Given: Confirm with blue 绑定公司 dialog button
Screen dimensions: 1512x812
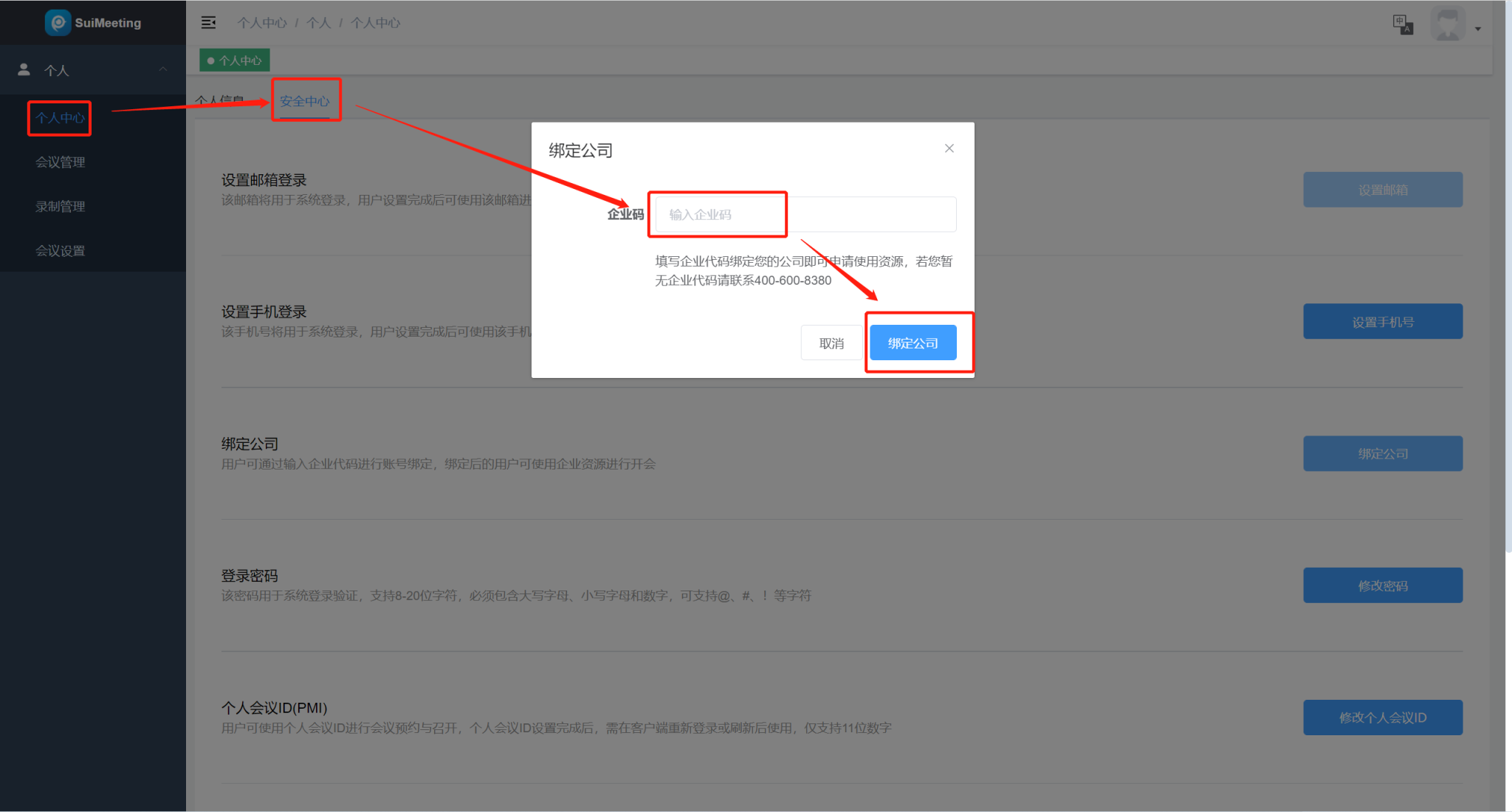Looking at the screenshot, I should [x=913, y=343].
